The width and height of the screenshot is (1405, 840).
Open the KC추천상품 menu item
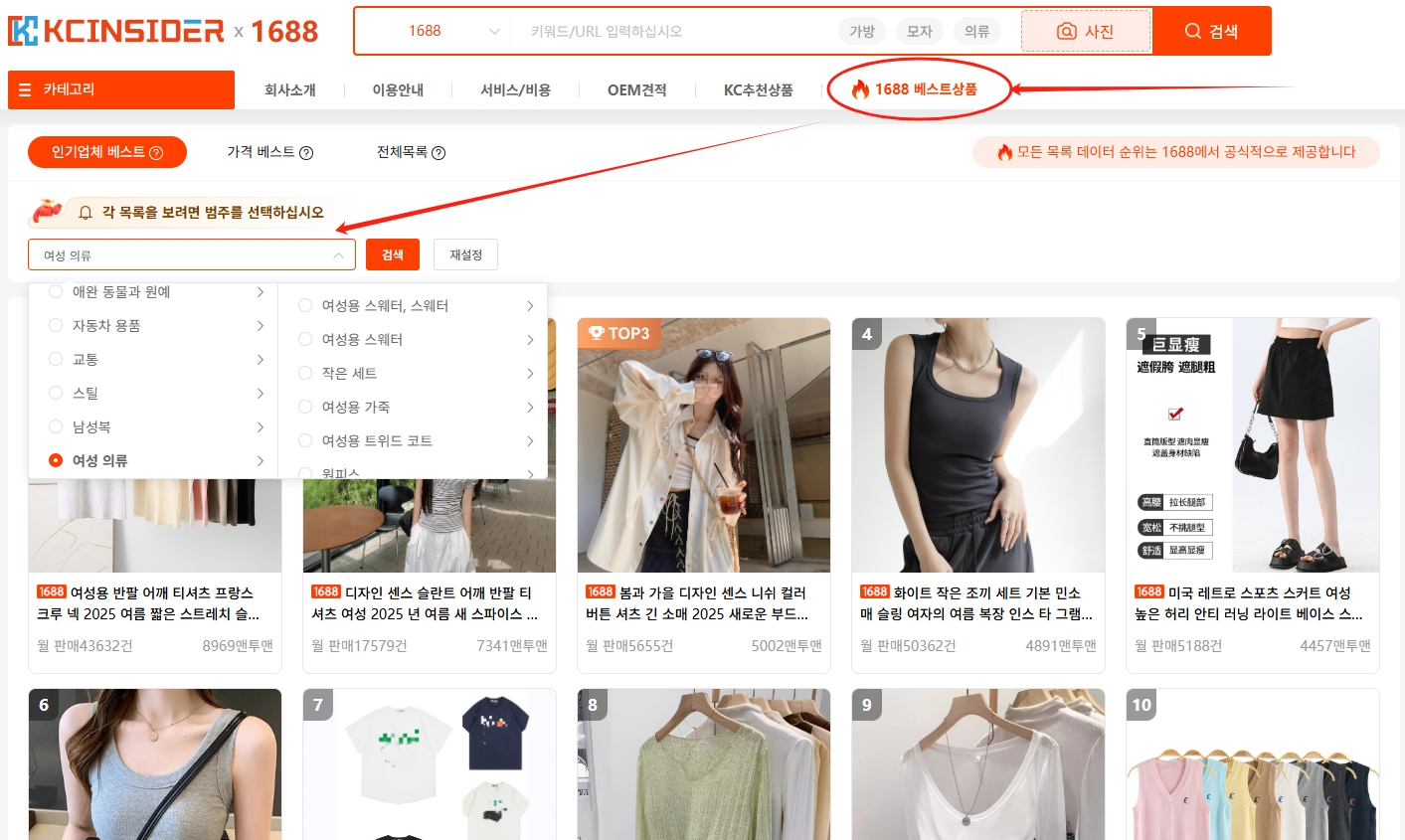(759, 90)
